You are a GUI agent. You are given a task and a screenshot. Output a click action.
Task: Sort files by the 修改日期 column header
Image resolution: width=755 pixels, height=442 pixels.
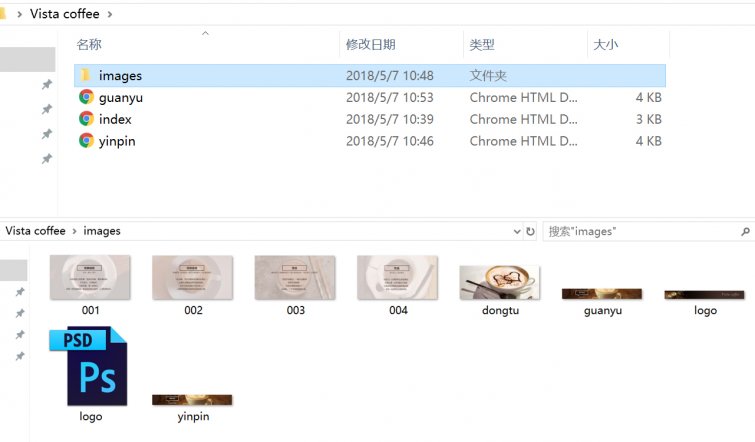point(371,45)
